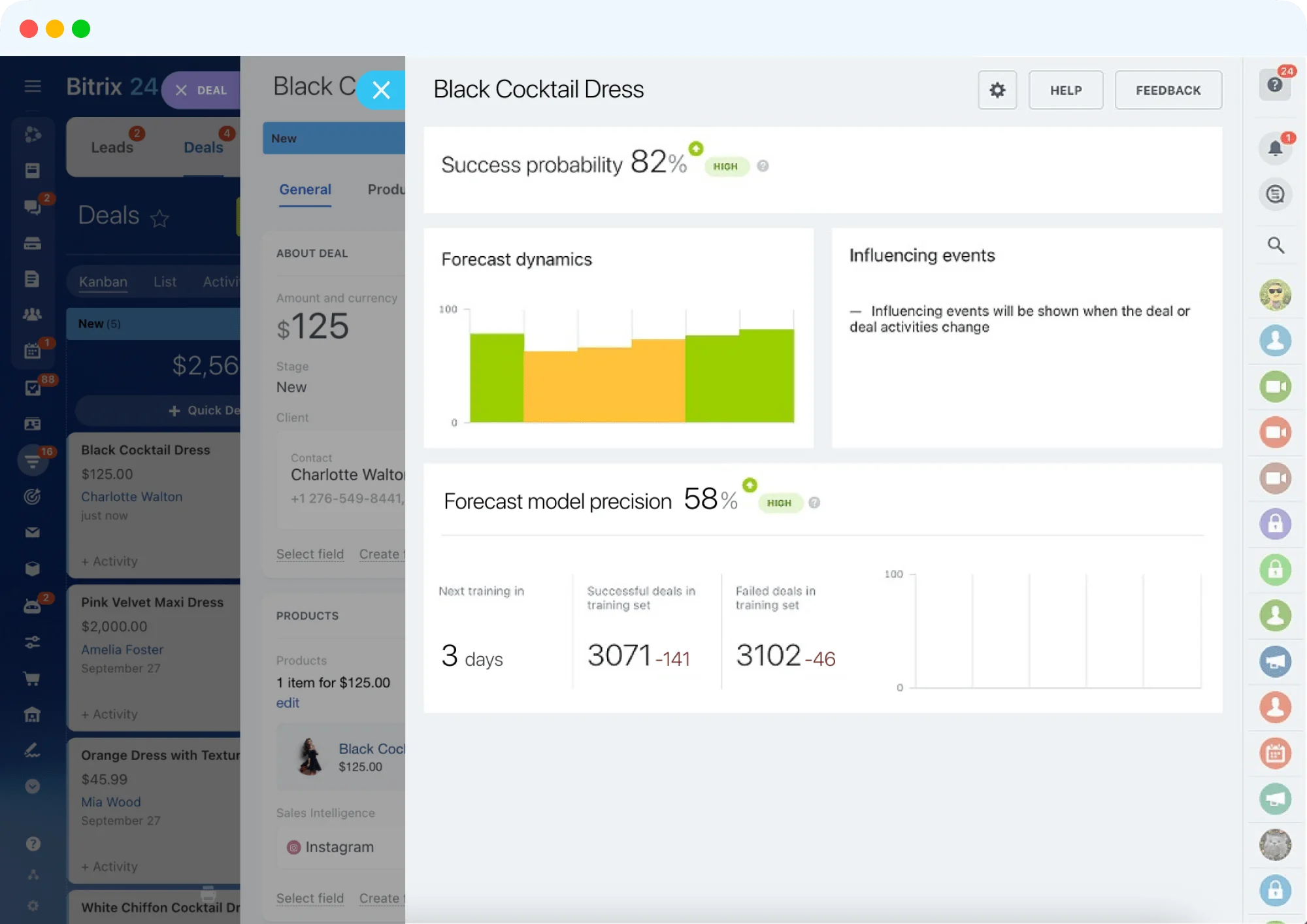Click the info icon next to Success probability

click(x=763, y=166)
